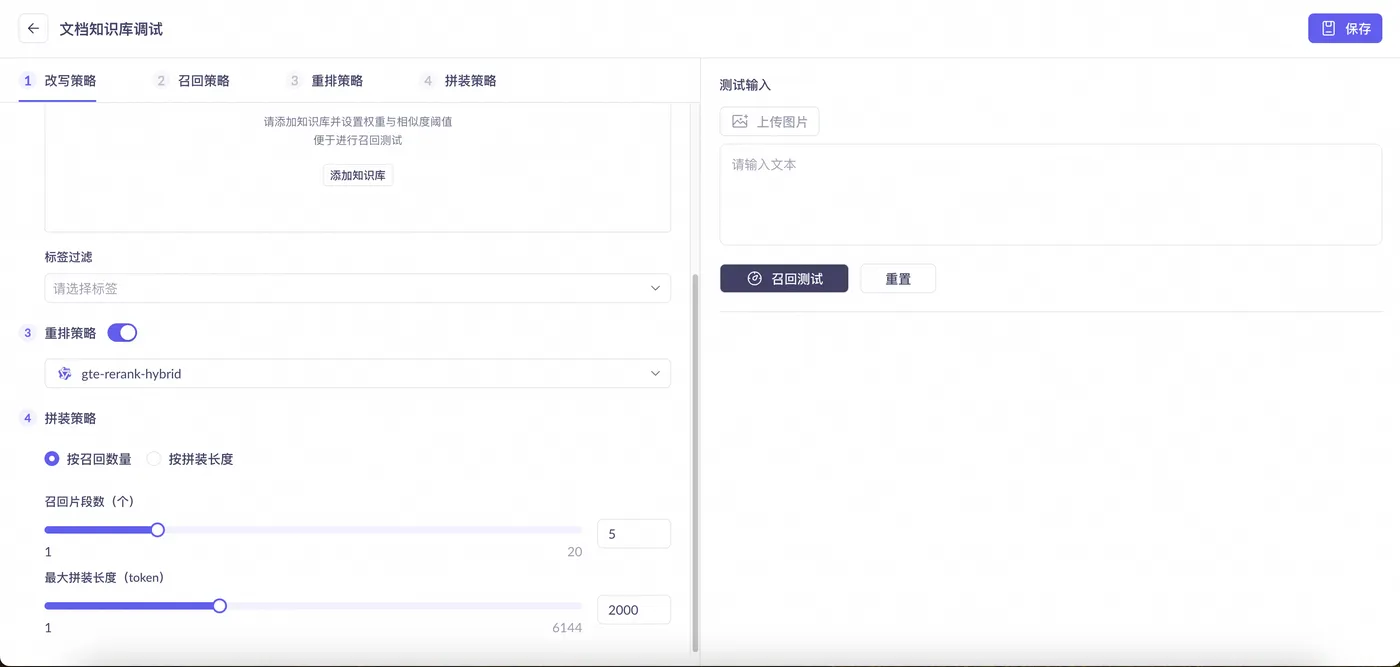Click the '最大拼装长度（token）' label
The width and height of the screenshot is (1400, 667).
coord(104,577)
